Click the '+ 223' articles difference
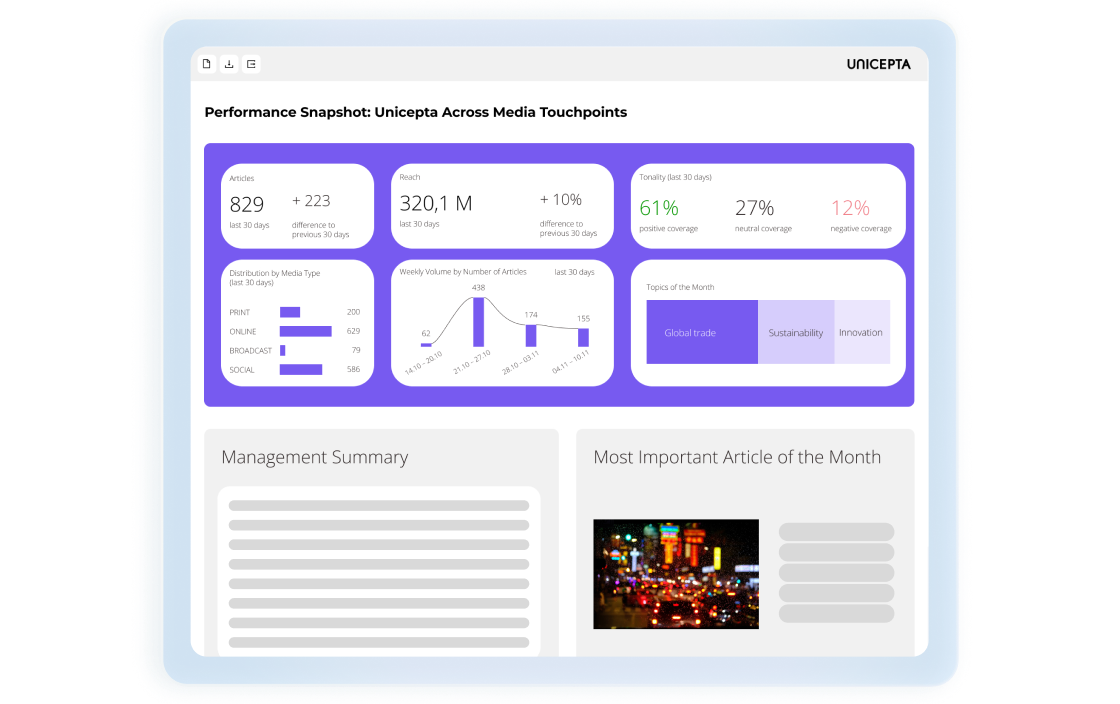 [311, 201]
